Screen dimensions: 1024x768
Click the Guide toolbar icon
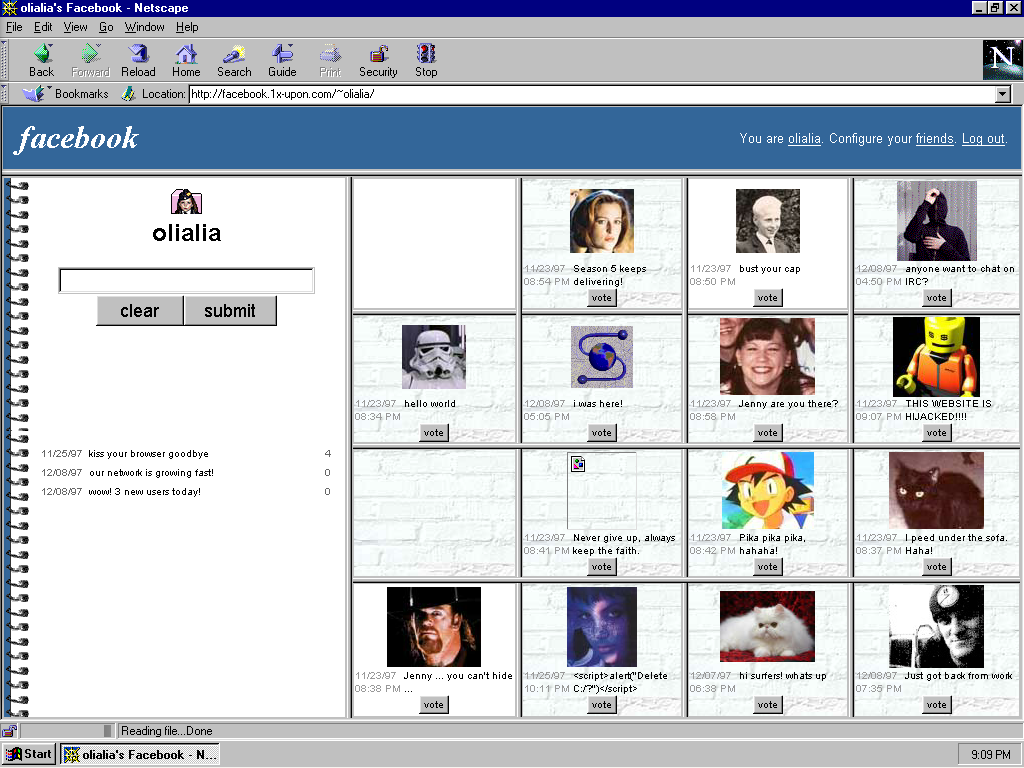pyautogui.click(x=282, y=60)
